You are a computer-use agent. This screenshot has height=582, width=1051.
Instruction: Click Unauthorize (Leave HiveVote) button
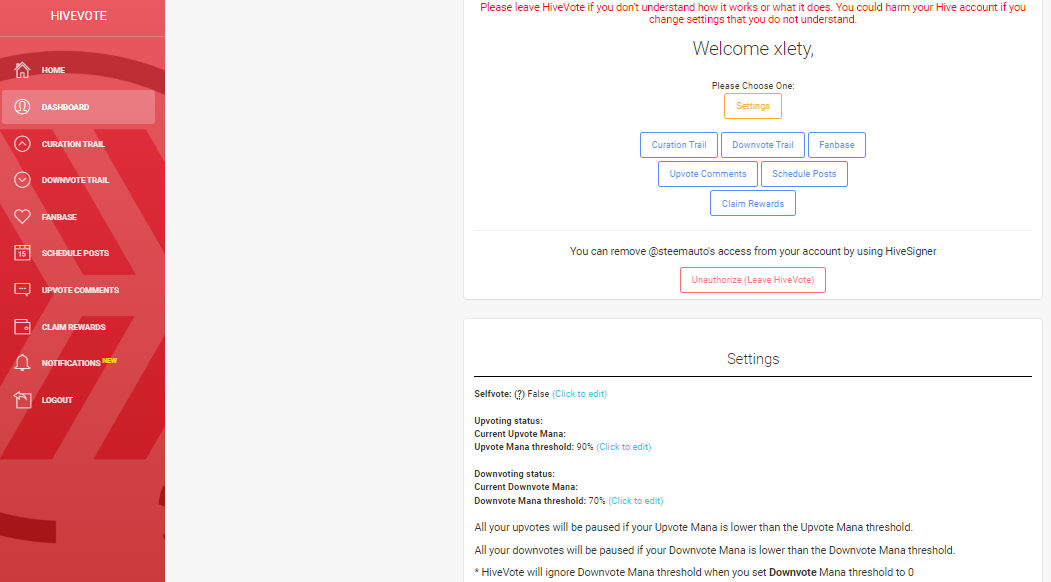pyautogui.click(x=753, y=280)
